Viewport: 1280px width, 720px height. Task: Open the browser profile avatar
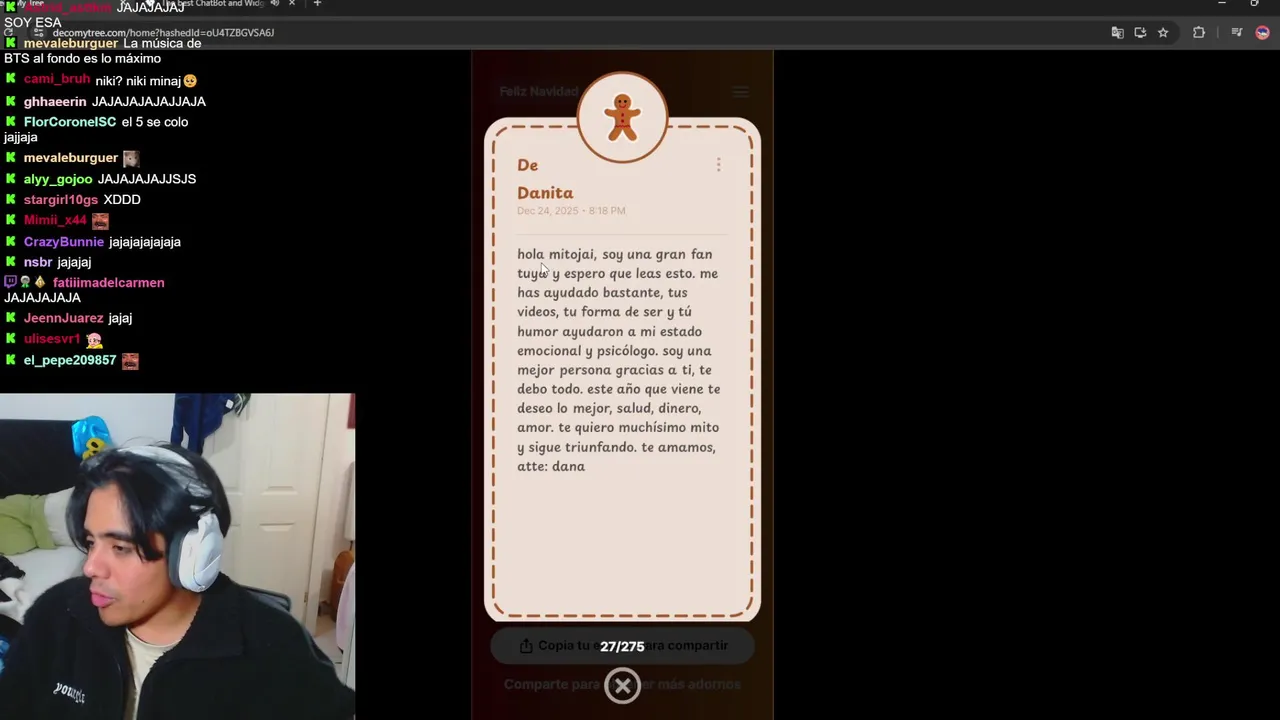pyautogui.click(x=1262, y=33)
